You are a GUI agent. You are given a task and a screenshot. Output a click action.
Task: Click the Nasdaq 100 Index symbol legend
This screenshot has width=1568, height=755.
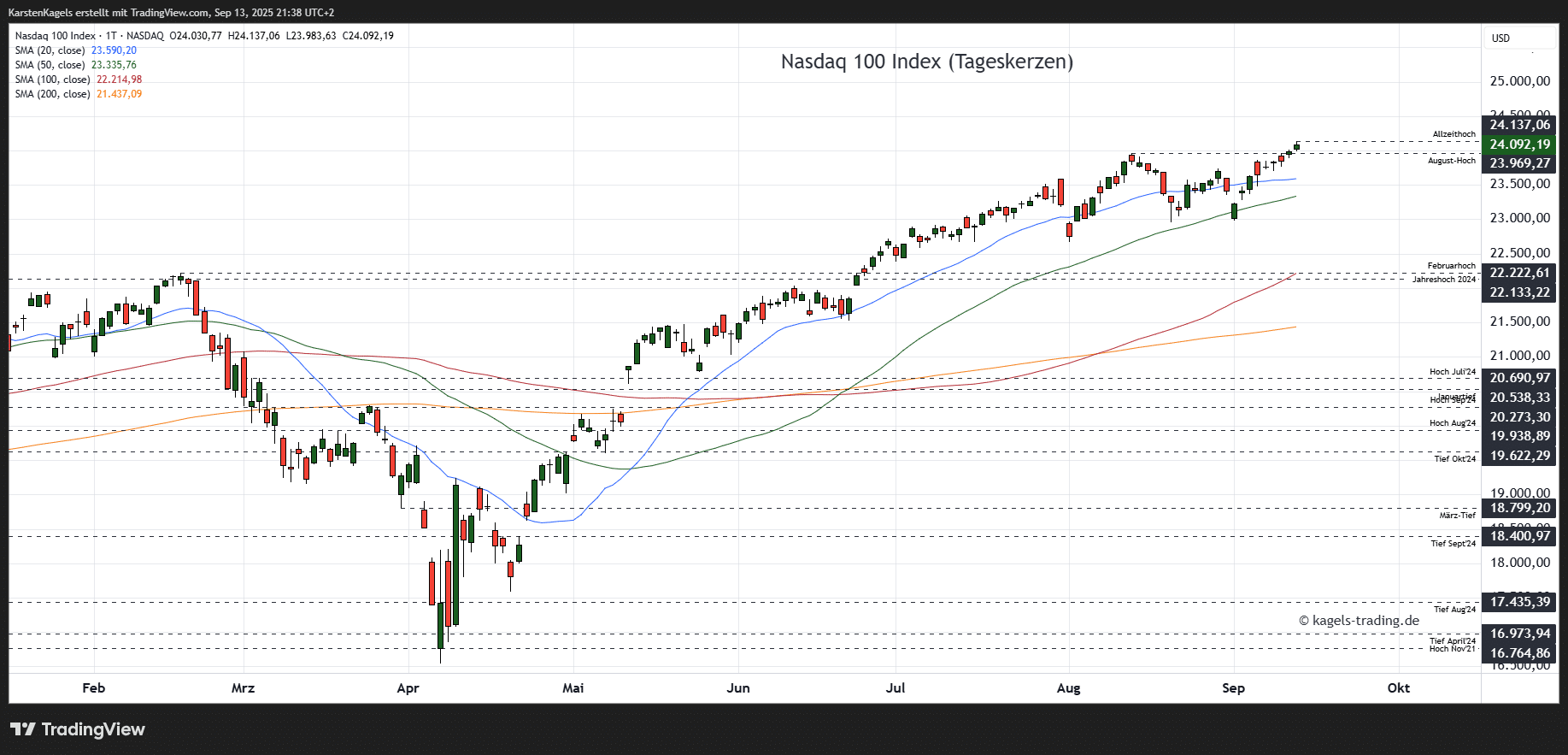pos(55,36)
